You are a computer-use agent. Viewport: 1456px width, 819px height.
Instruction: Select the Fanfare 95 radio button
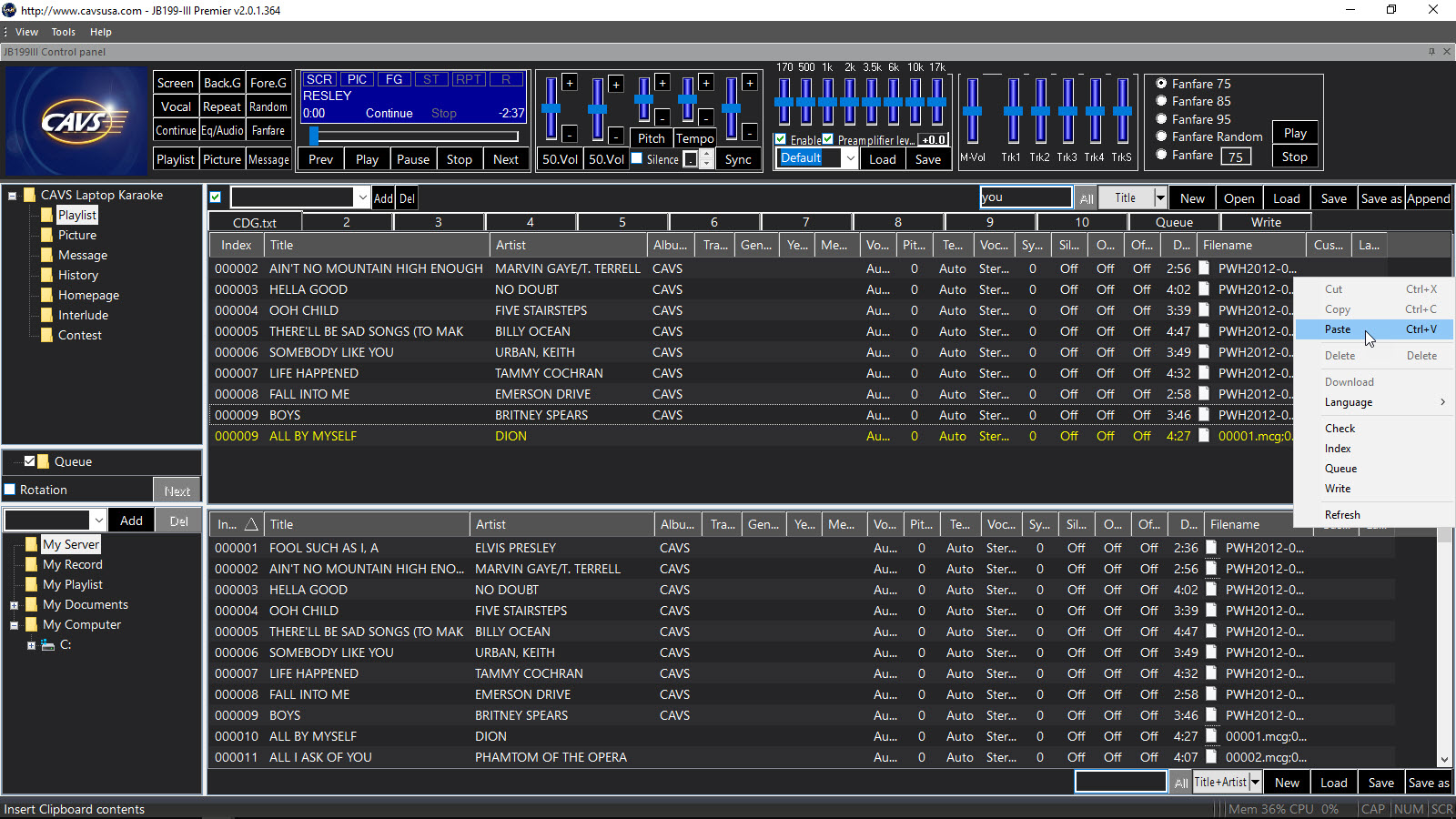pyautogui.click(x=1161, y=119)
